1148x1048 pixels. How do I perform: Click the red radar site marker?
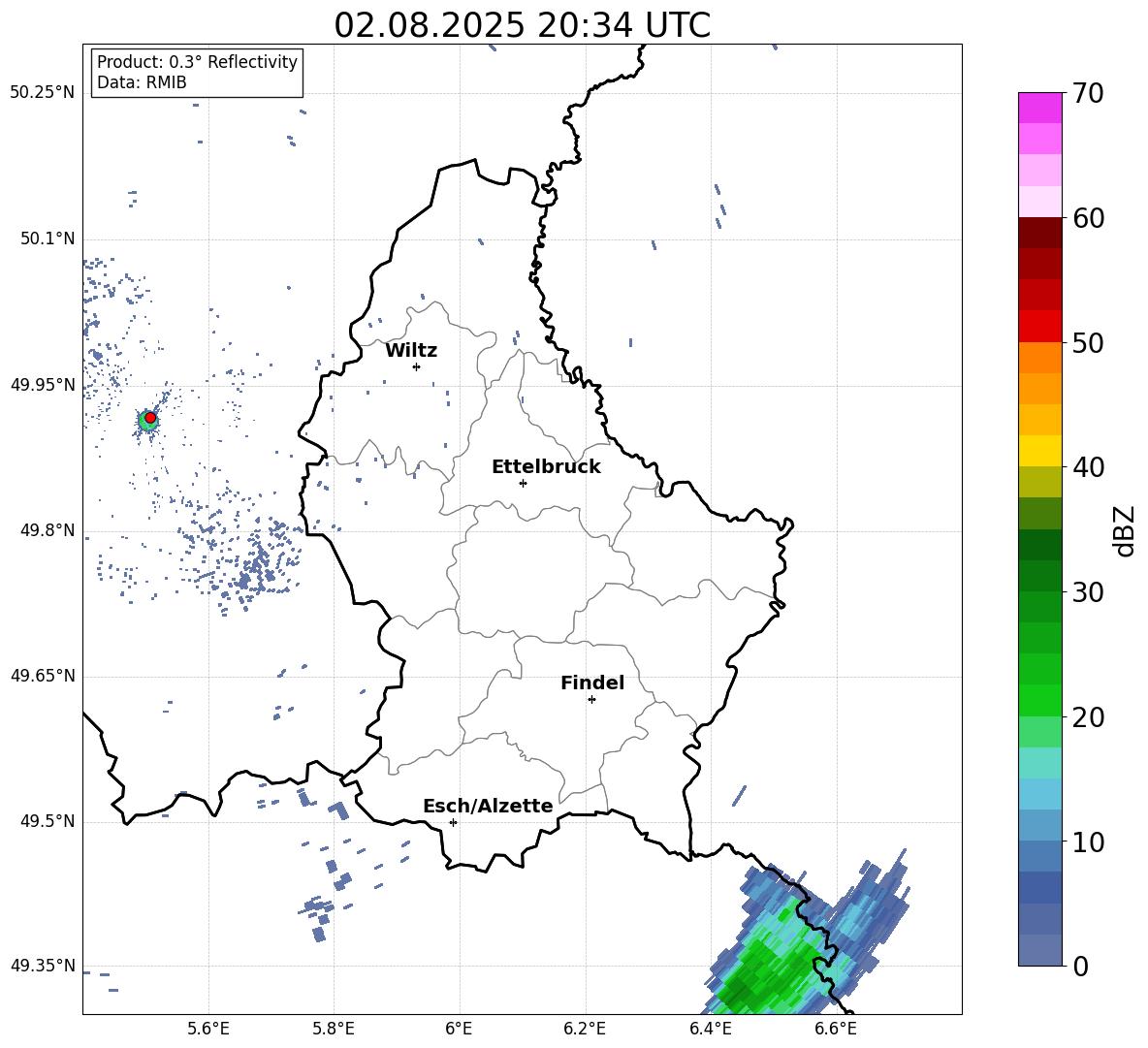[x=150, y=418]
